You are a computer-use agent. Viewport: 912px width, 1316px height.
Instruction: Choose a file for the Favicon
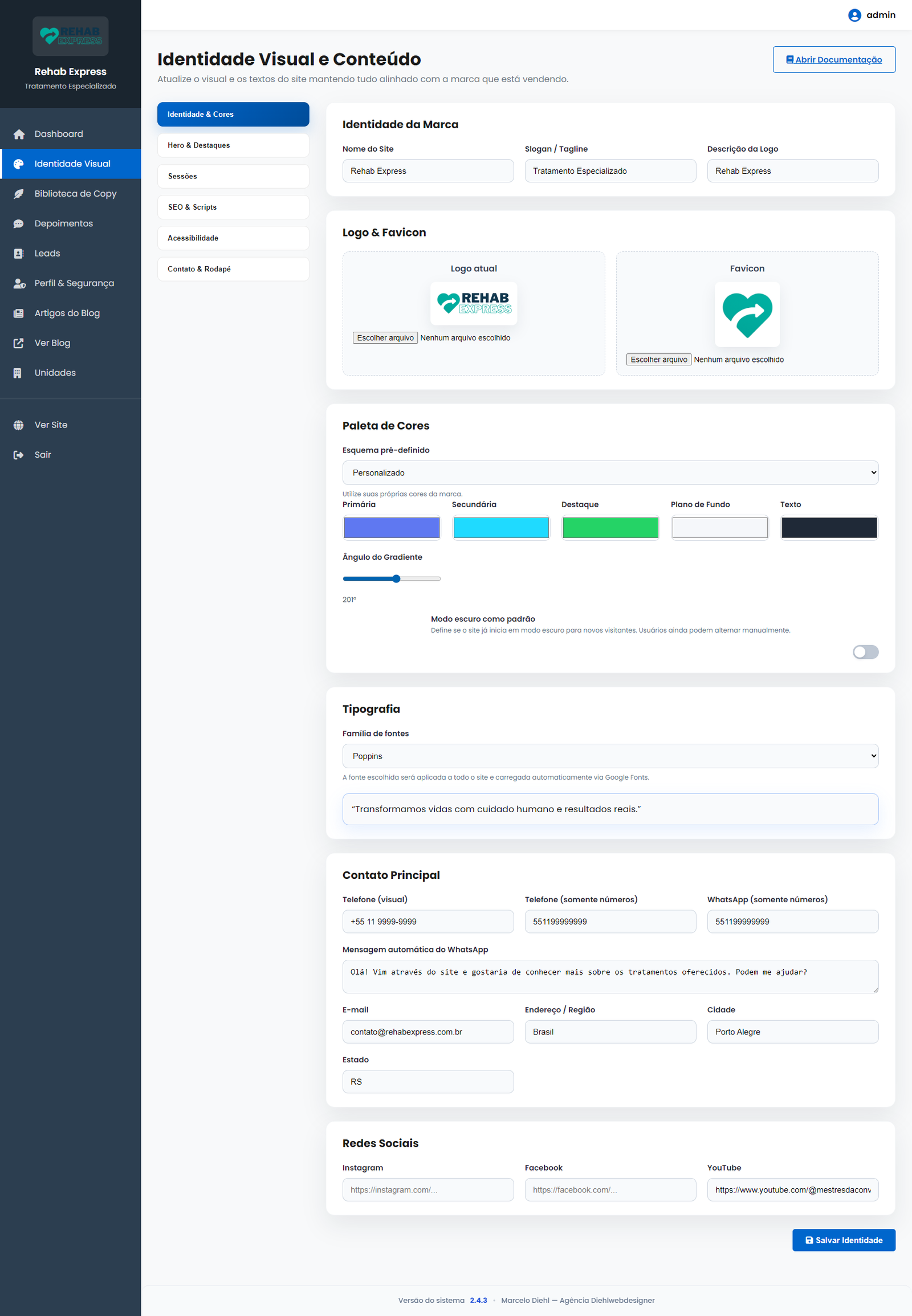(x=658, y=360)
